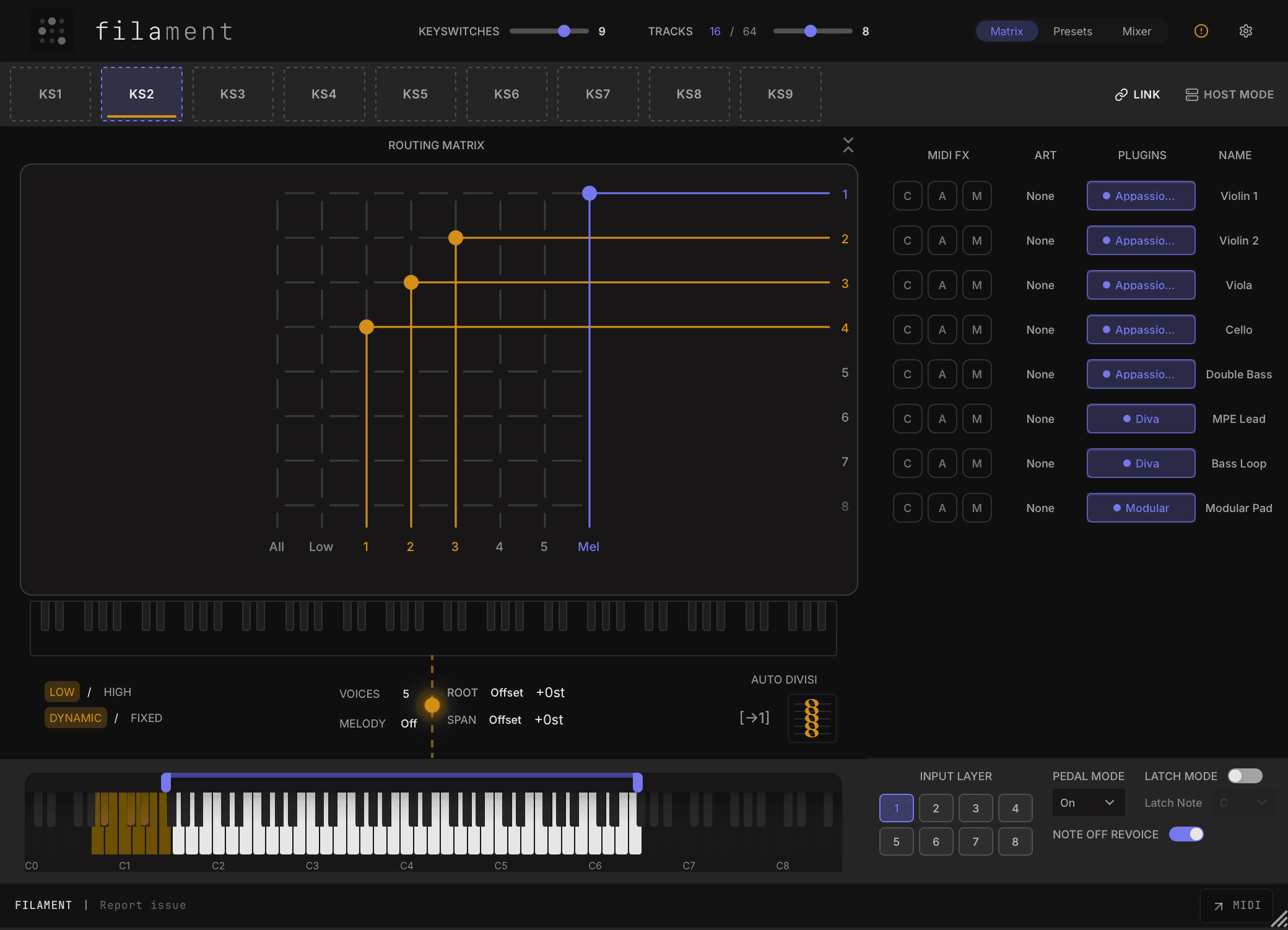Screen dimensions: 1288x930
Task: Click the filament logo dots icon
Action: 52,31
